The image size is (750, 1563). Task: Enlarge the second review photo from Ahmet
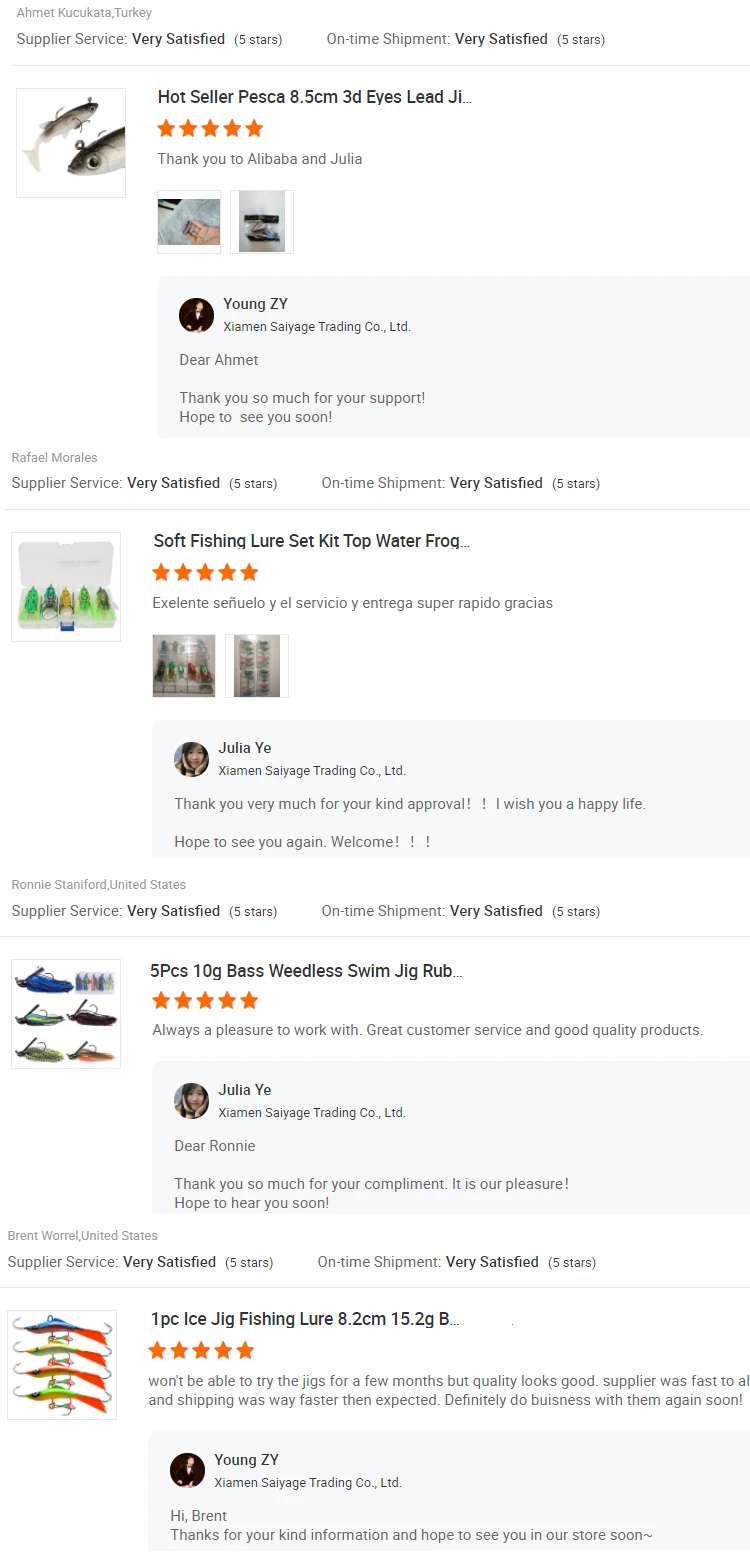click(262, 222)
